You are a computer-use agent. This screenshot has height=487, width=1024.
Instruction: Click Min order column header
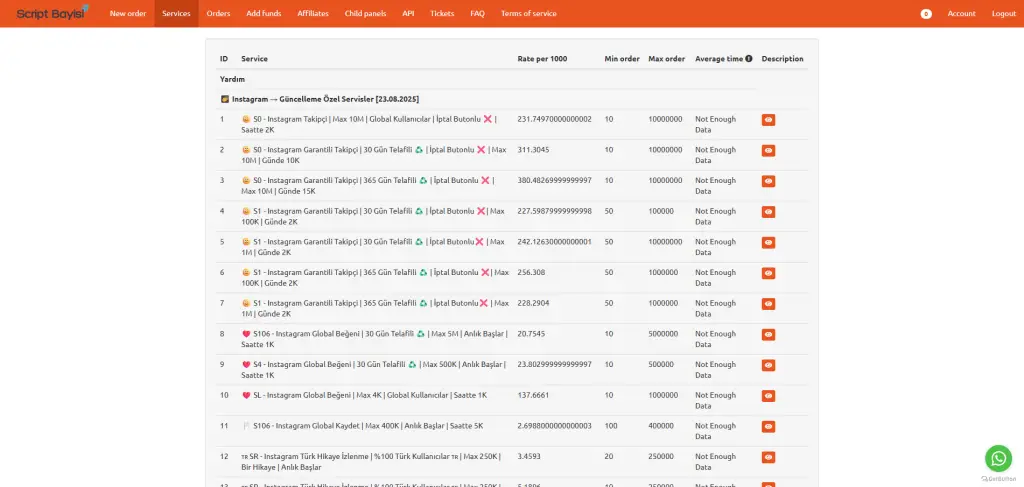622,59
